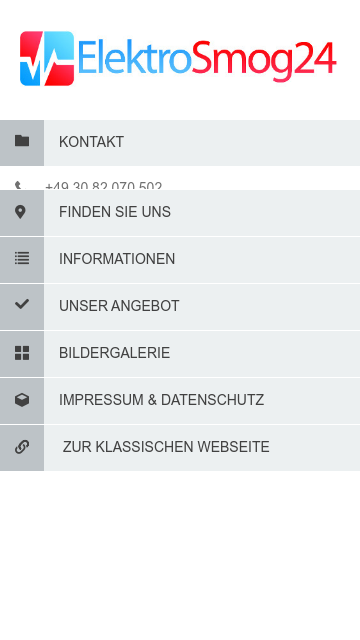The image size is (360, 640).
Task: Click the box icon beside Impressum
Action: point(22,400)
